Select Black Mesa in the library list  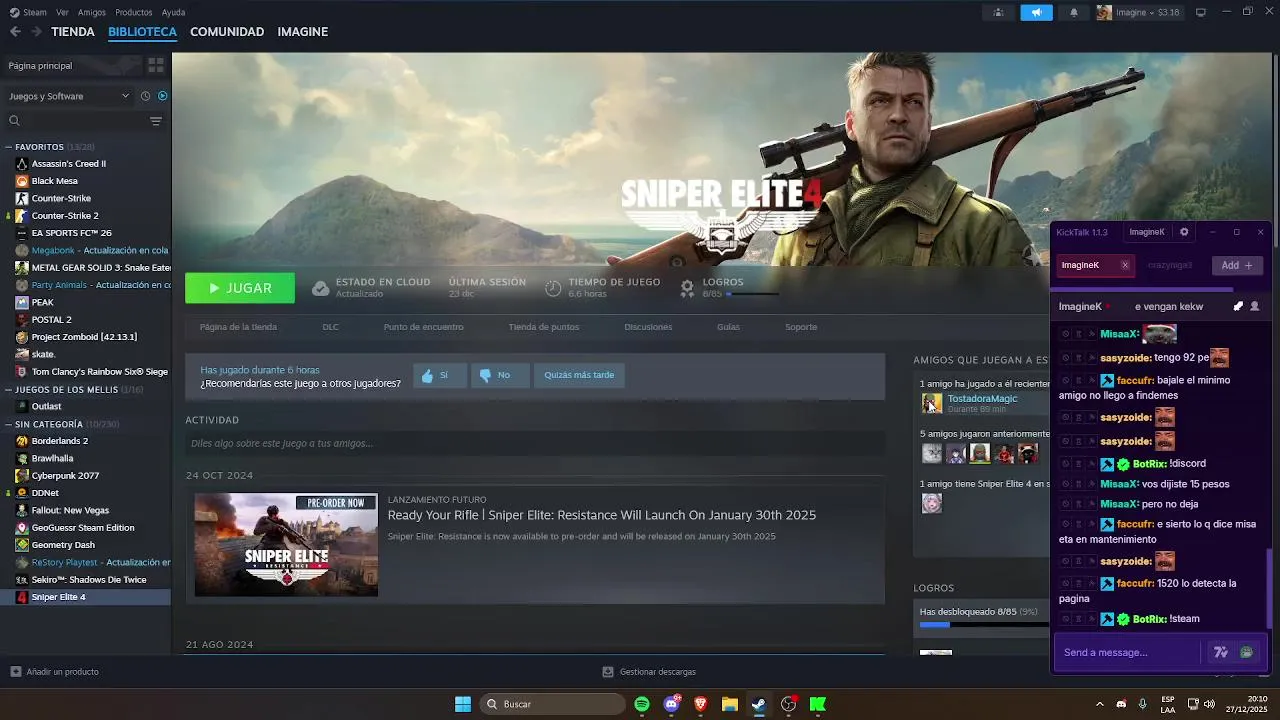[x=85, y=181]
